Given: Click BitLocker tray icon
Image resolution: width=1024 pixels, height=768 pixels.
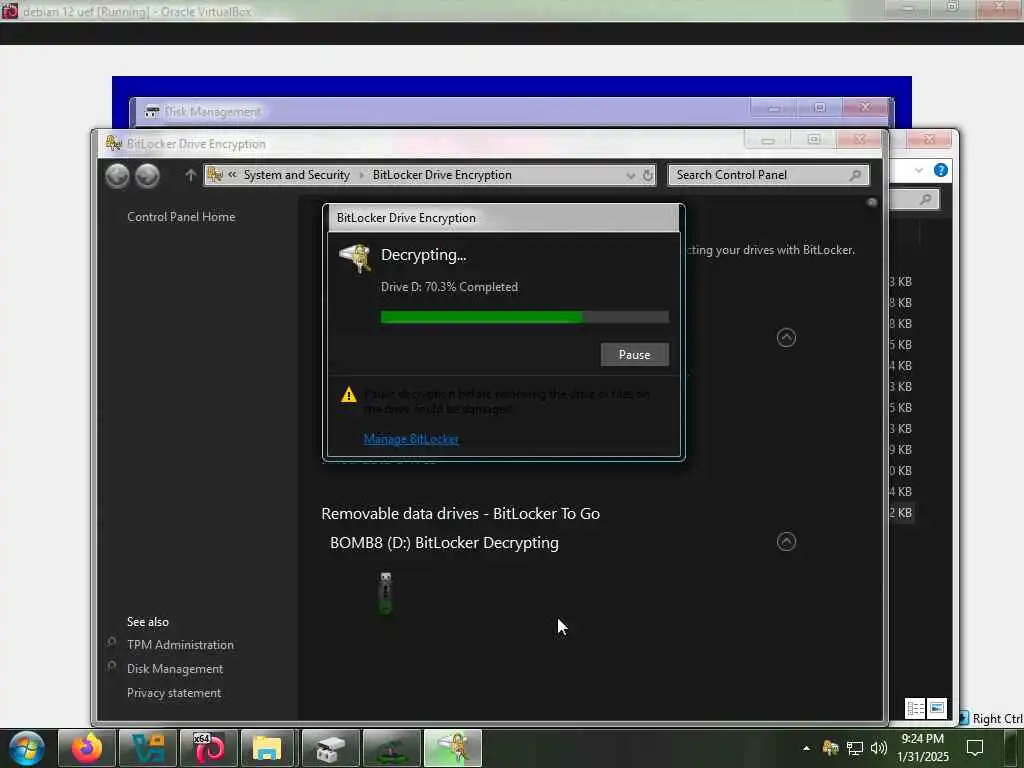Looking at the screenshot, I should pos(830,748).
